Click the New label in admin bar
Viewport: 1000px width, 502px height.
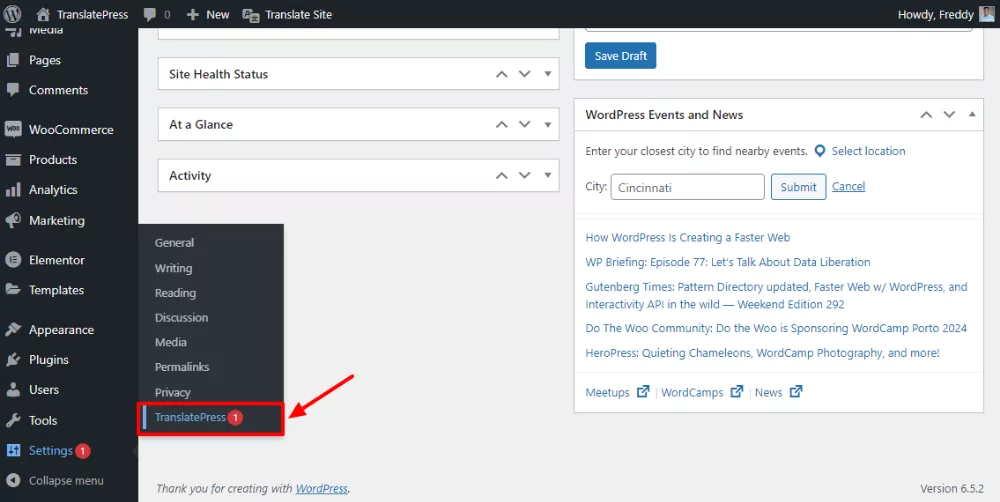(x=217, y=15)
